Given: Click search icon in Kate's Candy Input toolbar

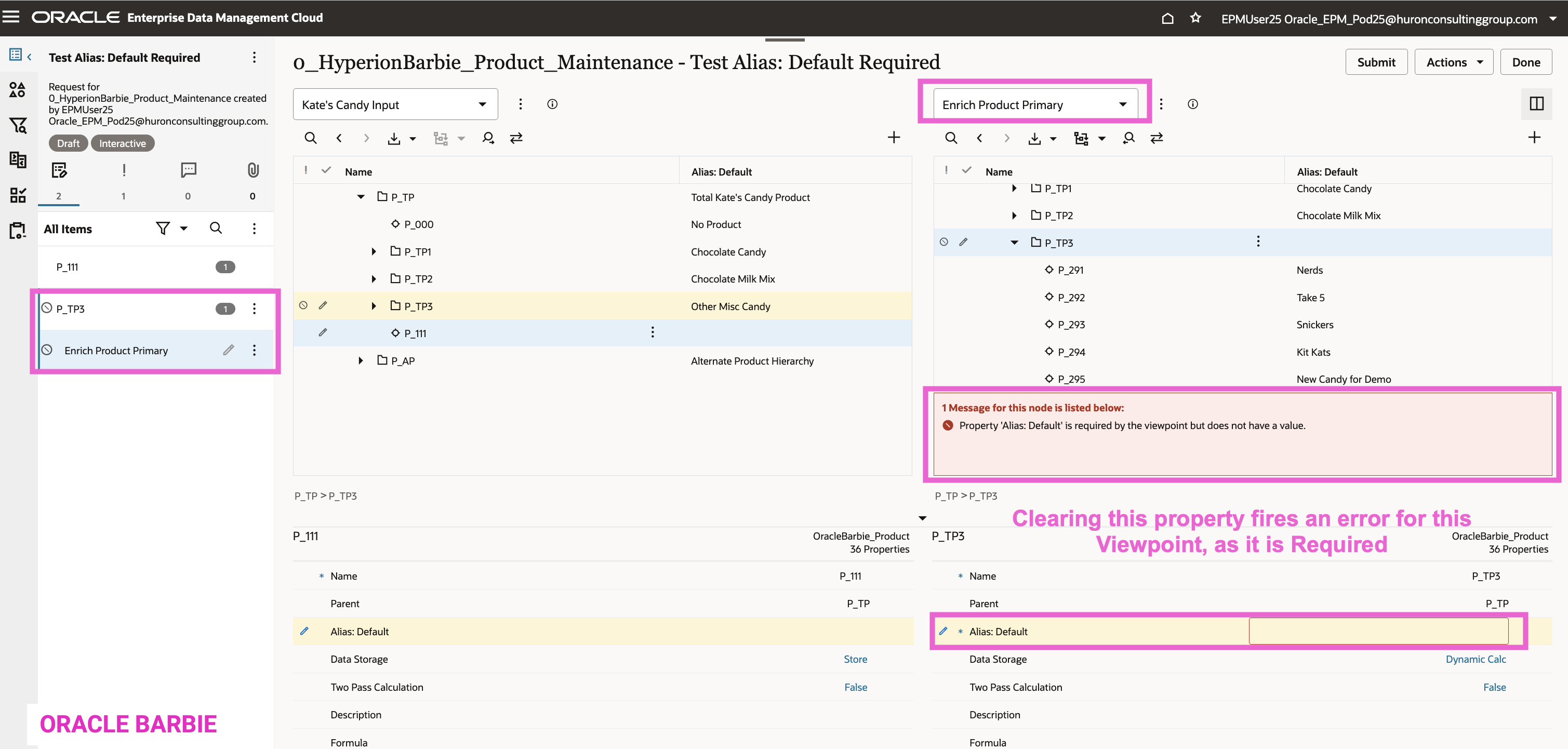Looking at the screenshot, I should pyautogui.click(x=311, y=138).
